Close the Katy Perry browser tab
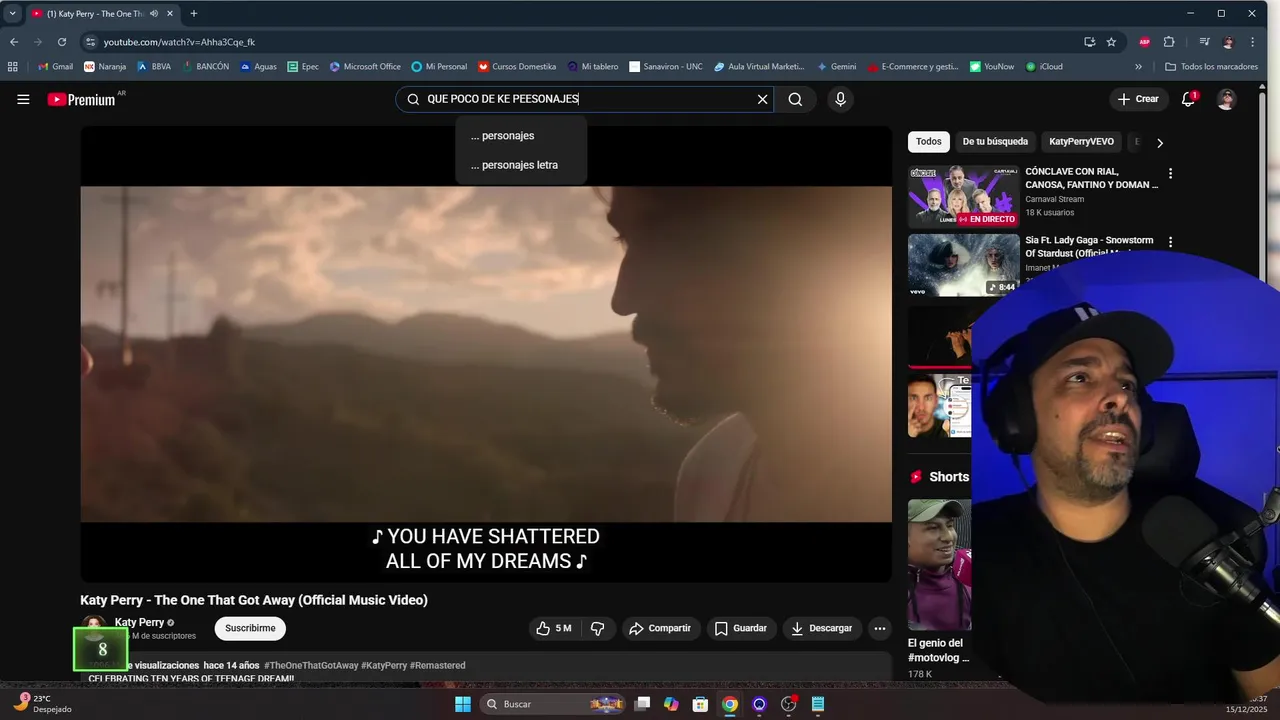The image size is (1280, 720). pyautogui.click(x=170, y=13)
